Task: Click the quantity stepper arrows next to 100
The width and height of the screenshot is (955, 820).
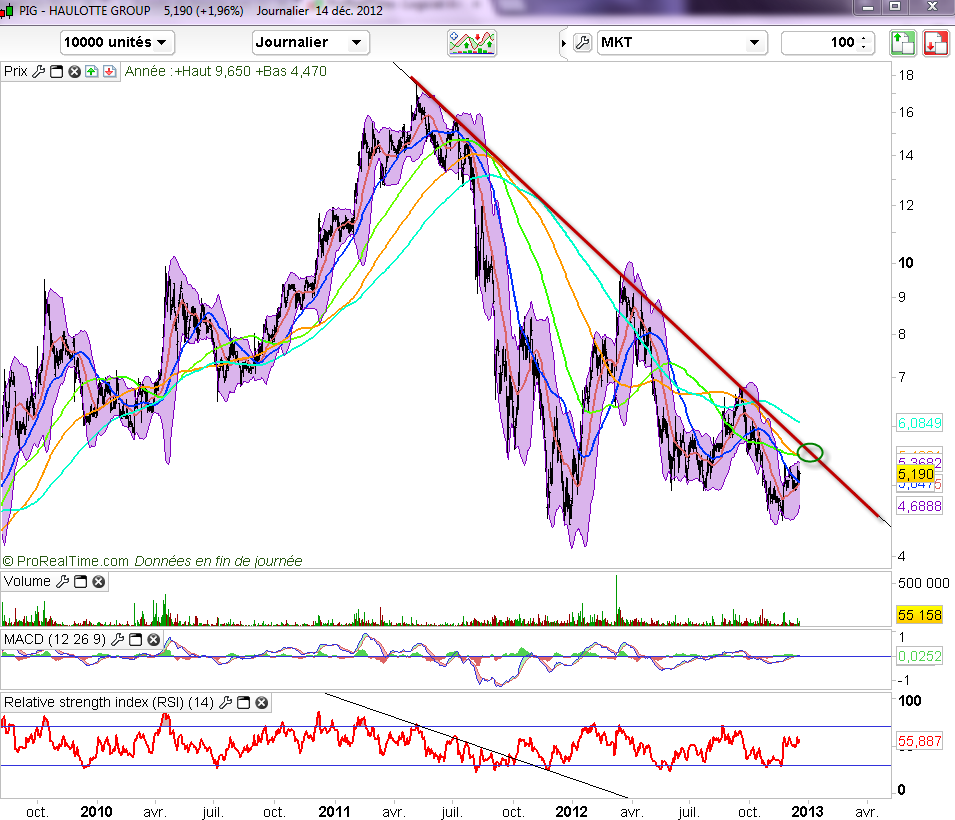Action: point(864,43)
